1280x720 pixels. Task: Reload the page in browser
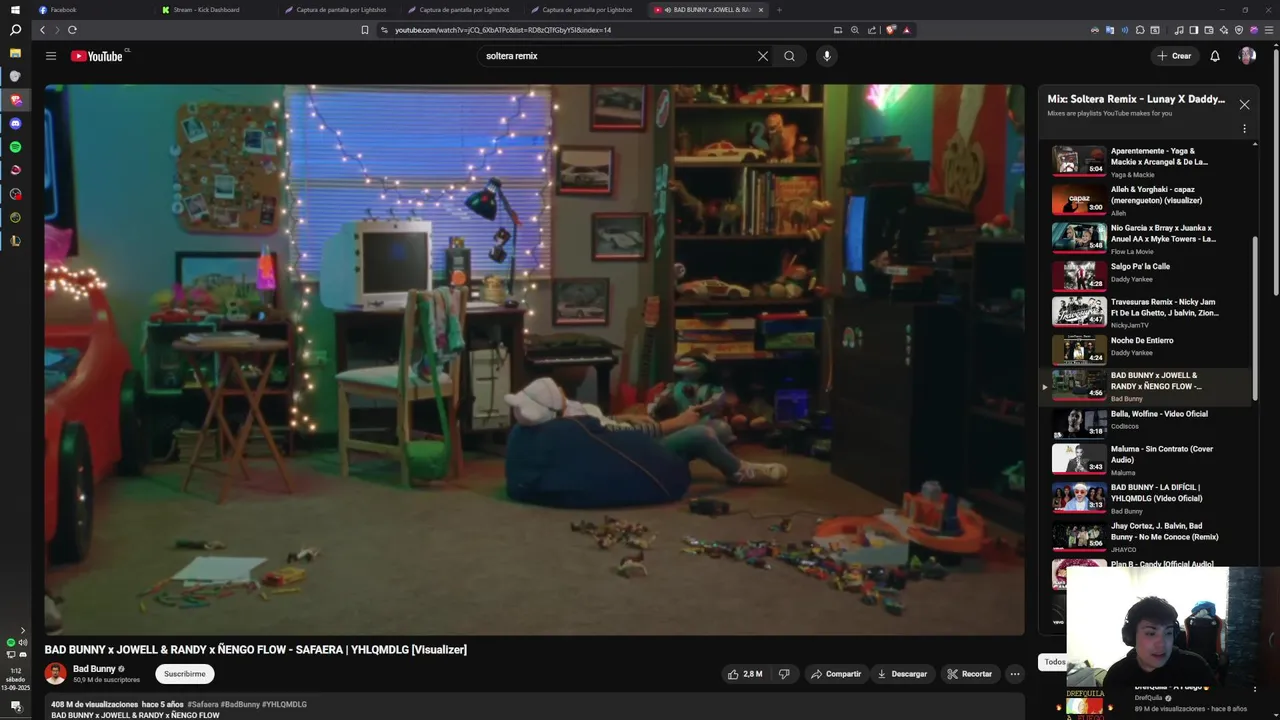pyautogui.click(x=72, y=30)
